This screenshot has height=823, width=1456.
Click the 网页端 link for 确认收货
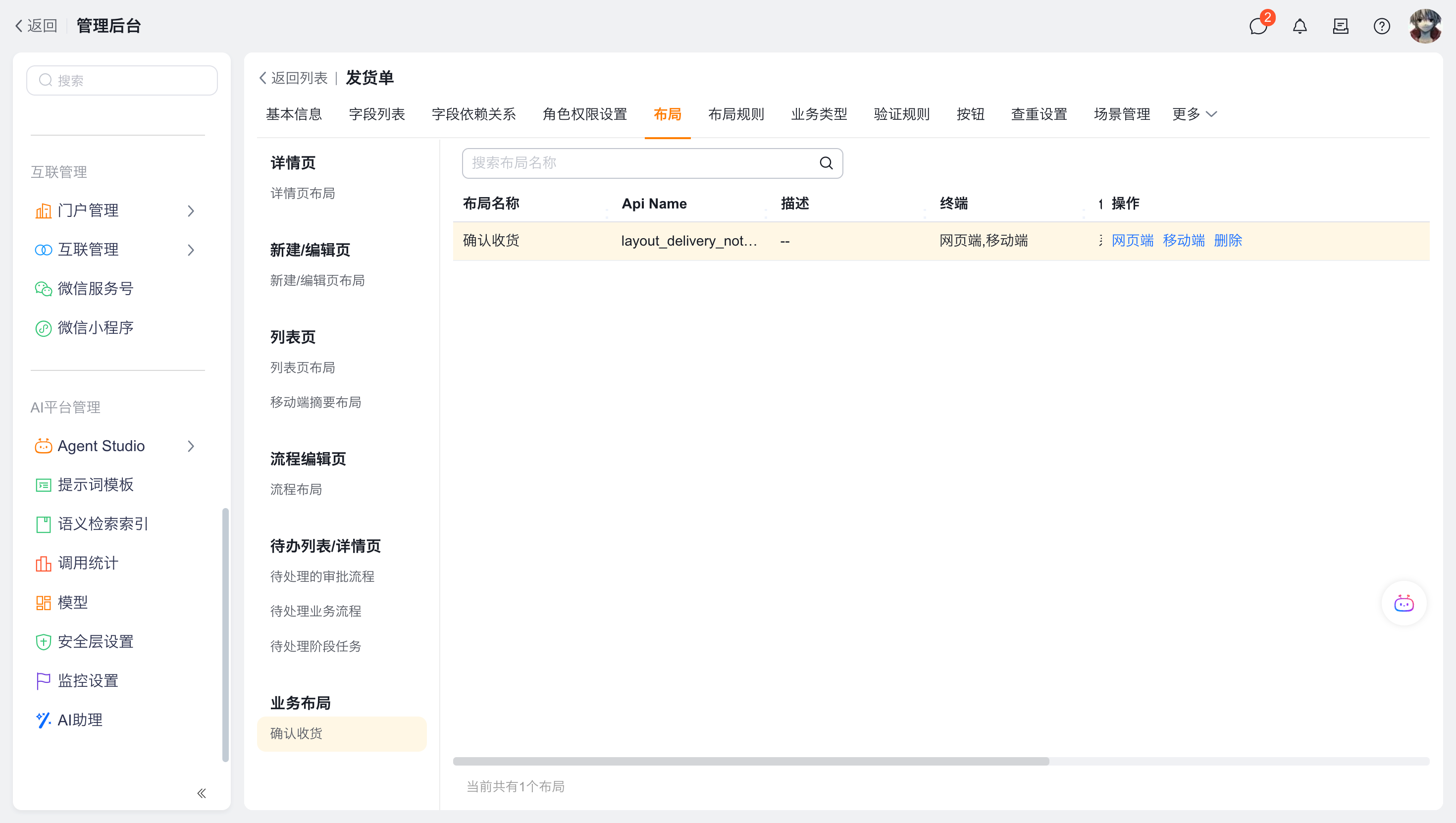tap(1132, 240)
